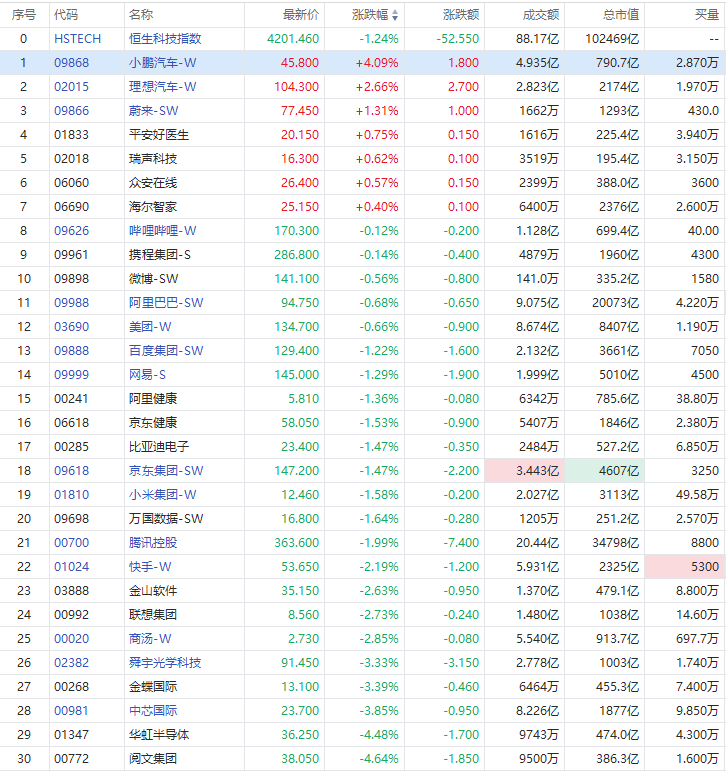Open stock code 09866
This screenshot has height=772, width=726.
[x=71, y=111]
